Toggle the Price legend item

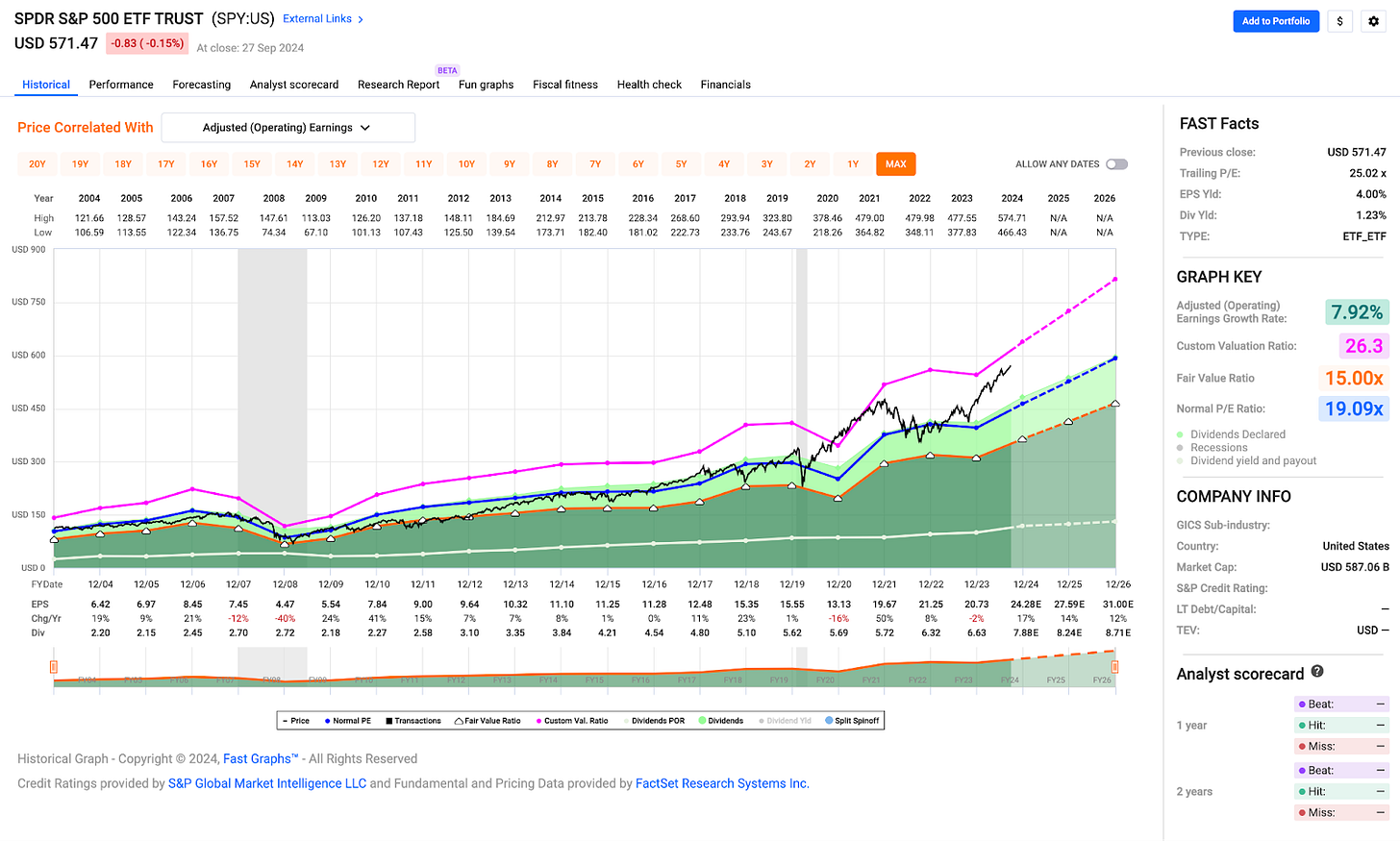296,721
